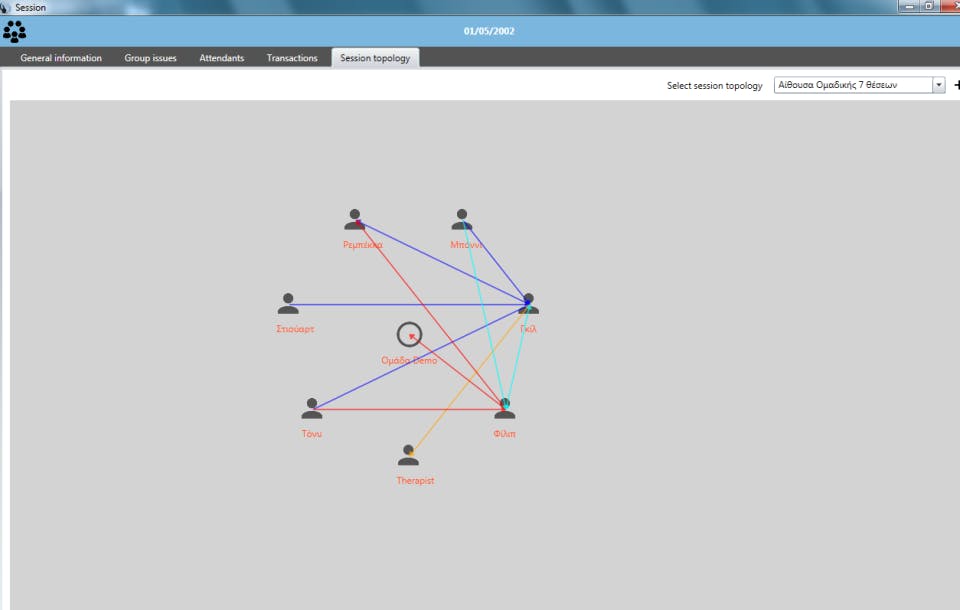Screen dimensions: 960x610
Task: Expand the session topology dropdown arrow
Action: tap(939, 85)
